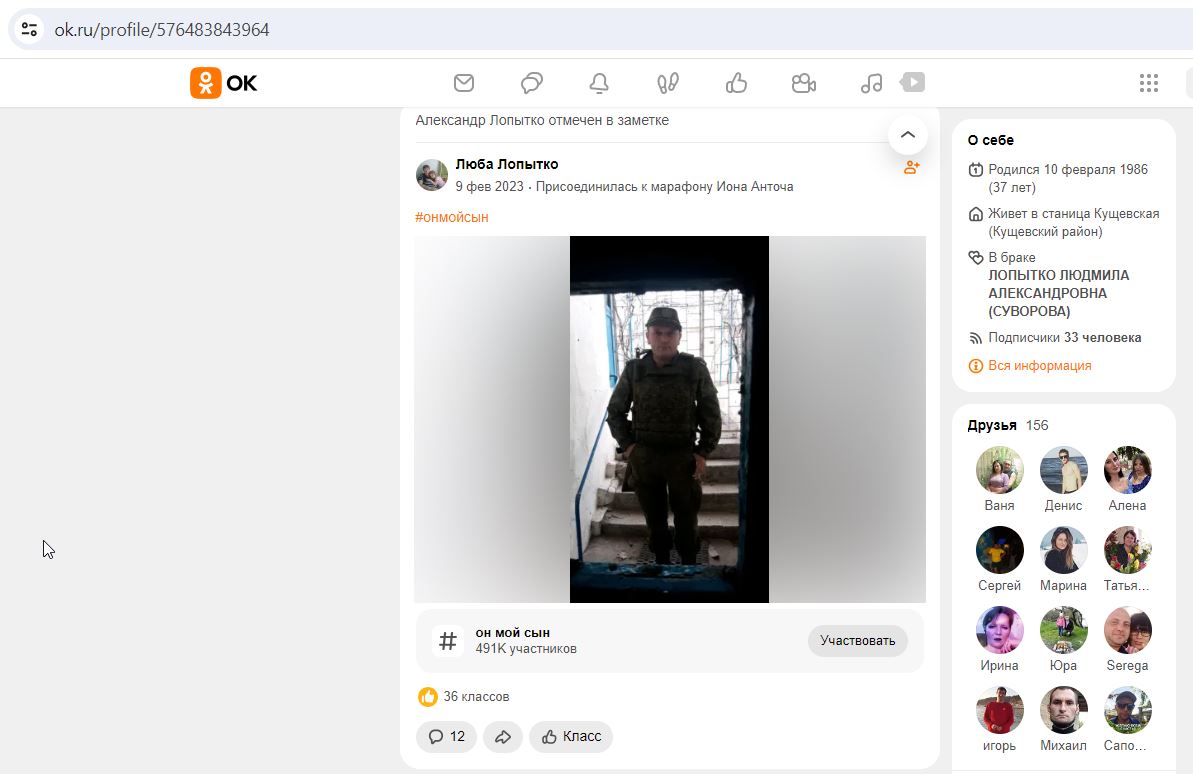Open friend Татья... avatar
Image resolution: width=1193 pixels, height=774 pixels.
tap(1128, 549)
